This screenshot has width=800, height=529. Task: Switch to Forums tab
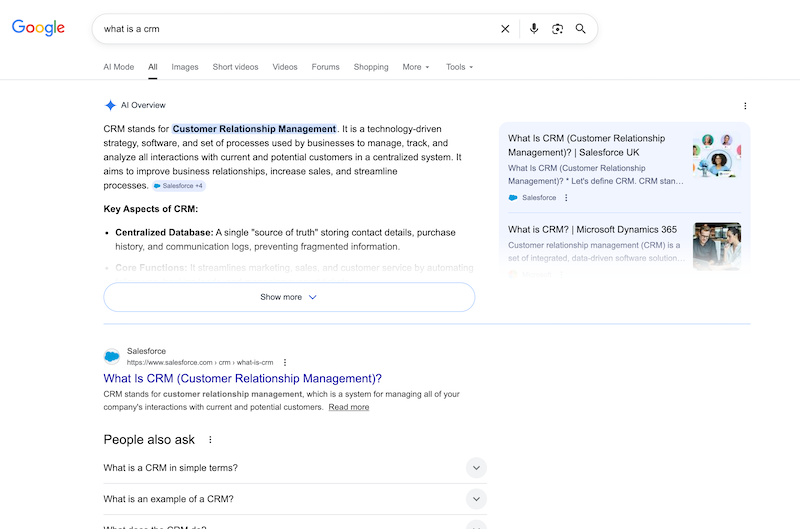point(326,67)
